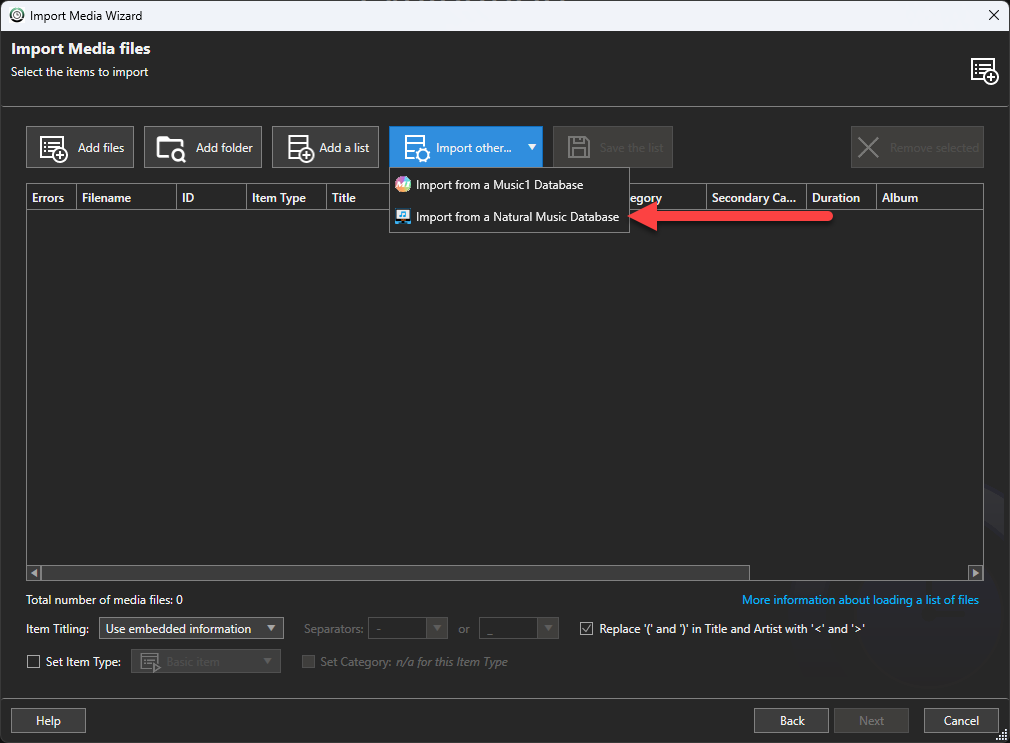Click the Import Media Wizard title bar icon
This screenshot has width=1010, height=743.
(x=17, y=15)
